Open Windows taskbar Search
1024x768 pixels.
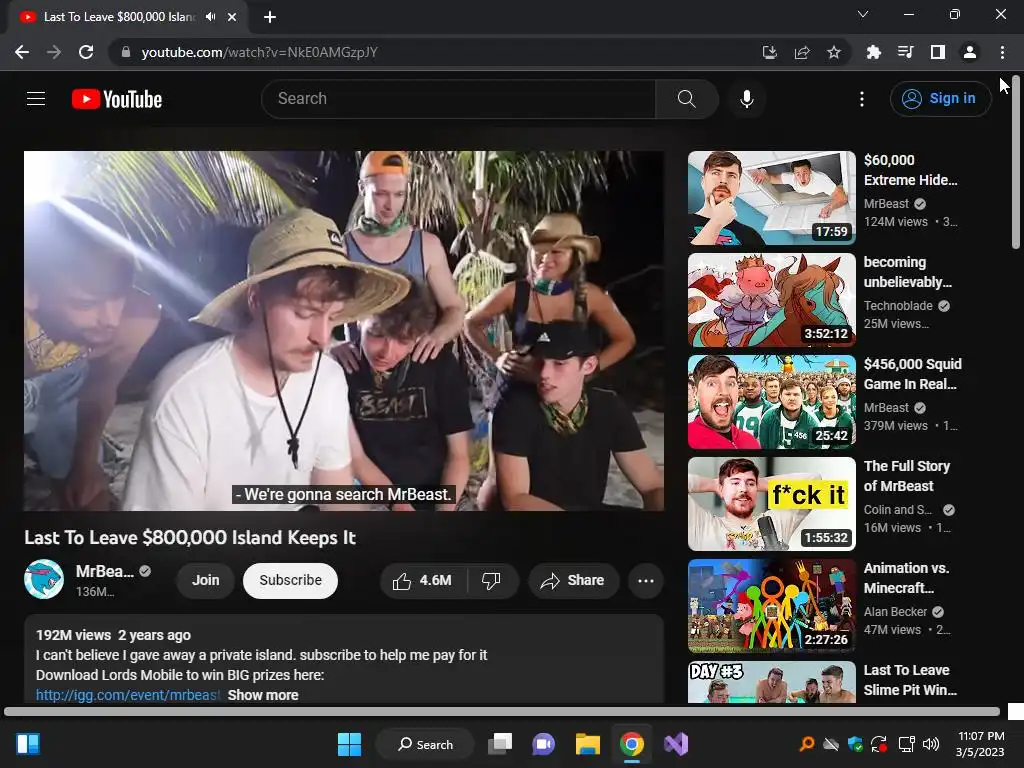point(425,744)
